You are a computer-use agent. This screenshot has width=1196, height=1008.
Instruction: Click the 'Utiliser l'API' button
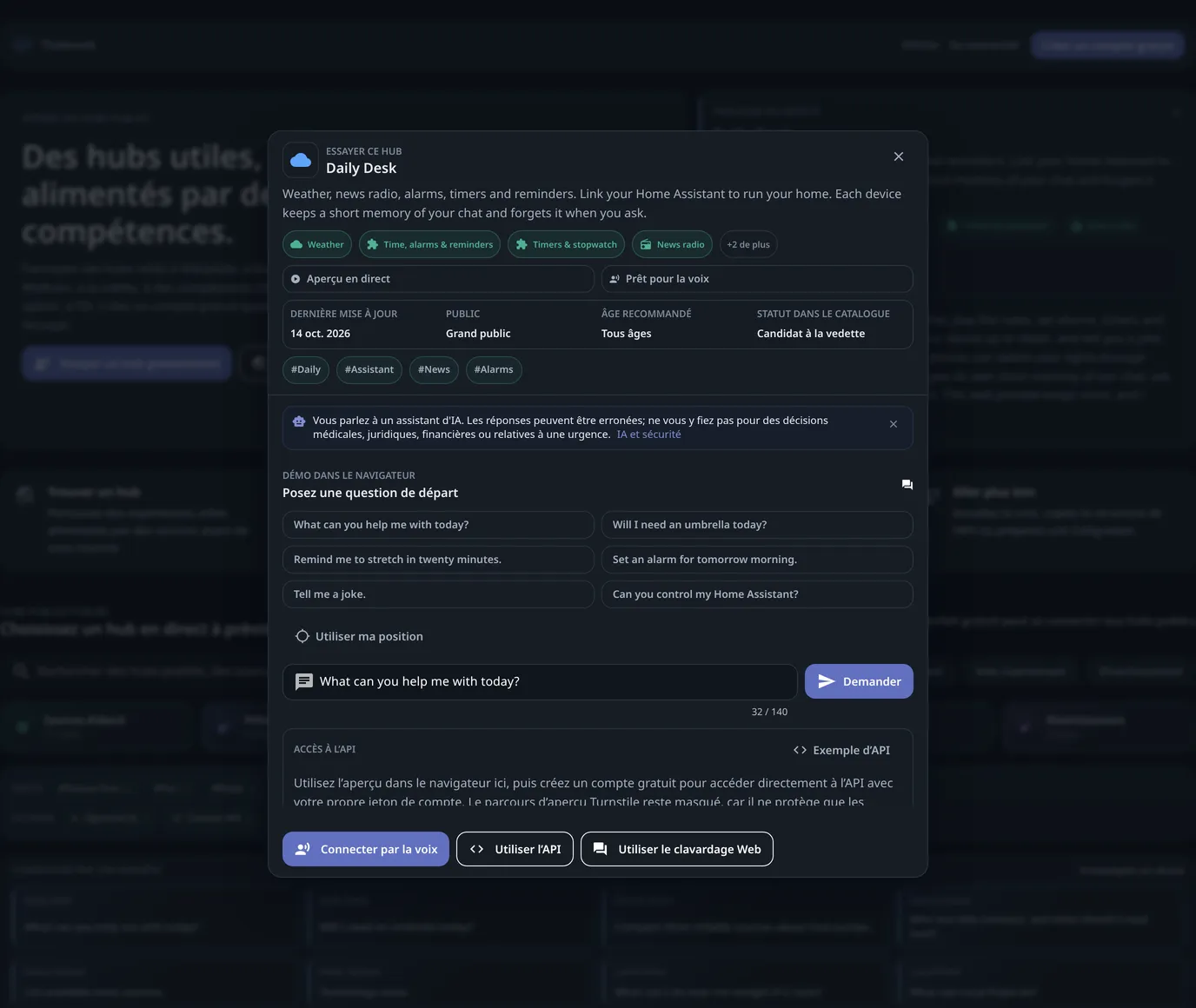(x=515, y=849)
